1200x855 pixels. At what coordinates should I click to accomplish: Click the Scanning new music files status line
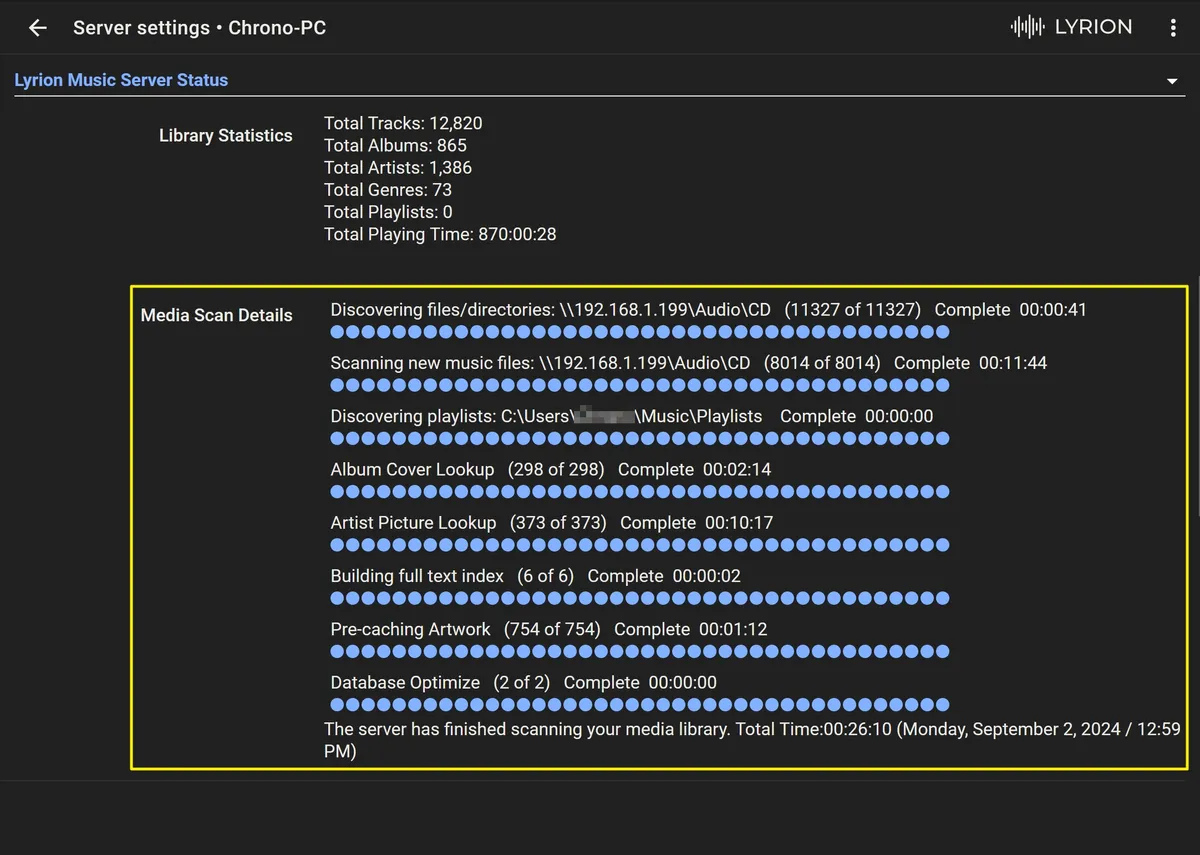[x=689, y=363]
